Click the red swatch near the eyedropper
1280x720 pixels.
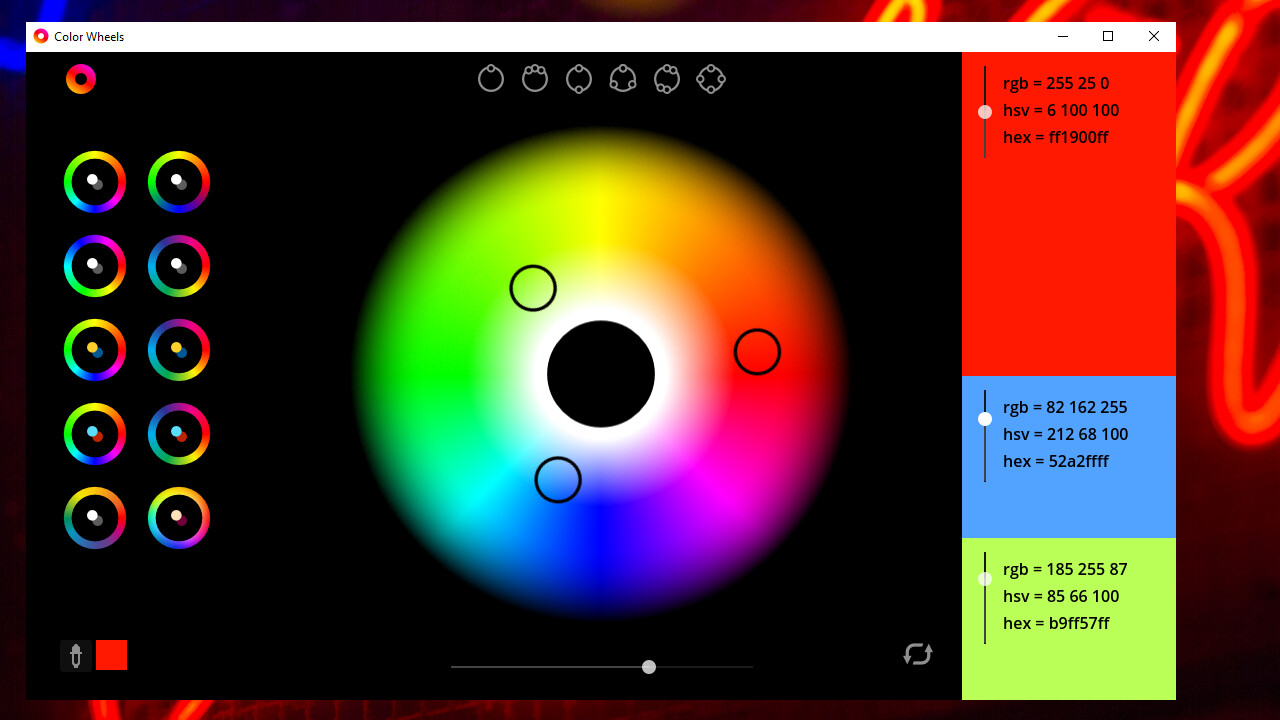point(111,655)
